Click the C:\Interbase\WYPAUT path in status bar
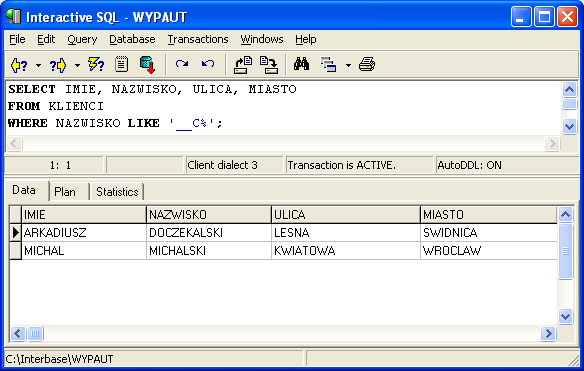Screen dimensions: 584x371 pyautogui.click(x=59, y=359)
